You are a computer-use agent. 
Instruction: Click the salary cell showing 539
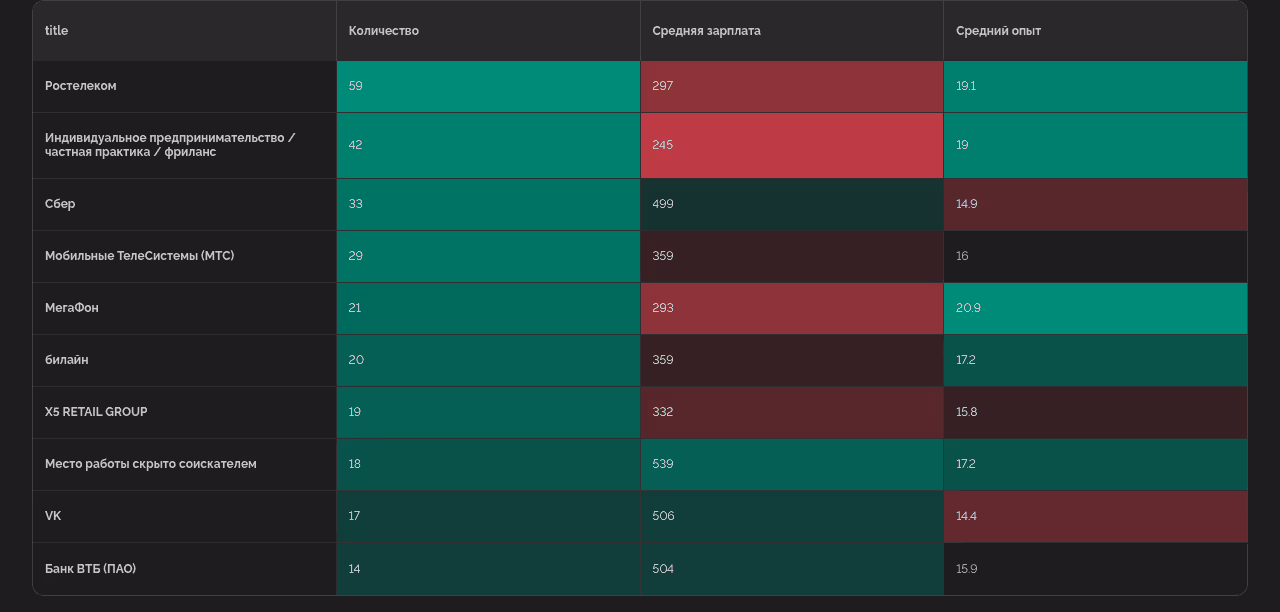(x=791, y=464)
